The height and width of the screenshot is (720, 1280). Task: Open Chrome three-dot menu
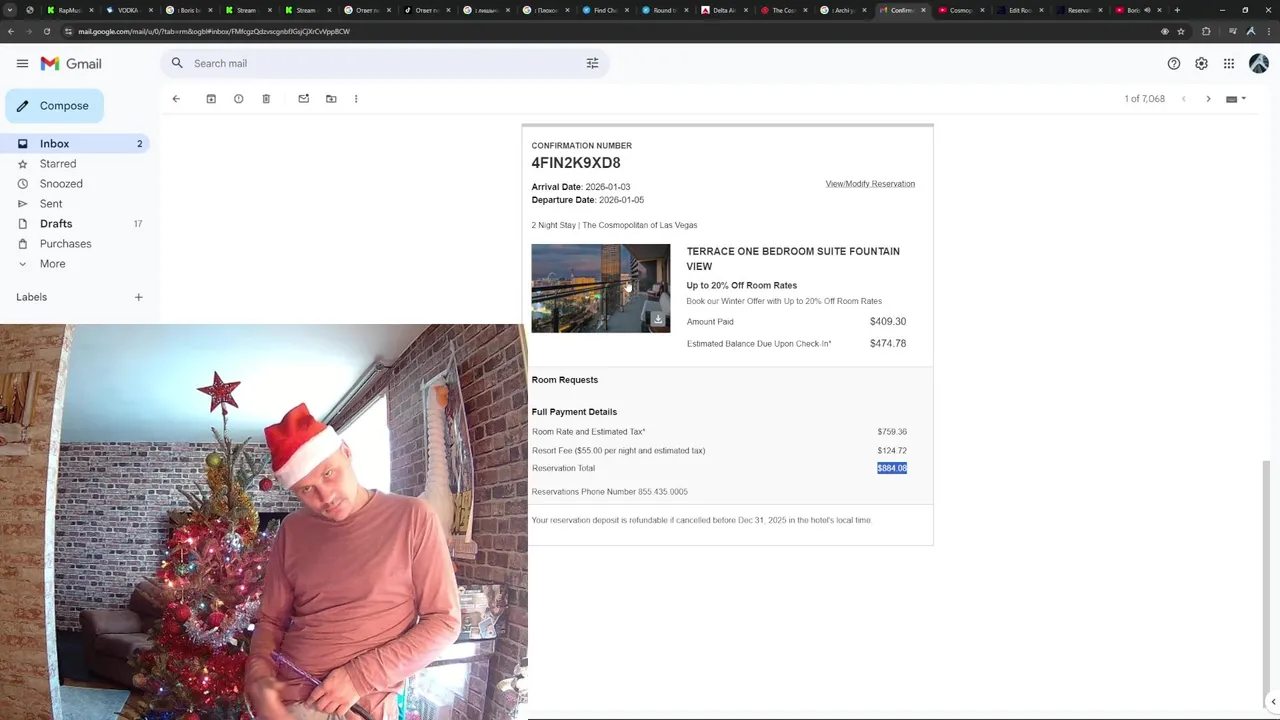[x=1269, y=31]
